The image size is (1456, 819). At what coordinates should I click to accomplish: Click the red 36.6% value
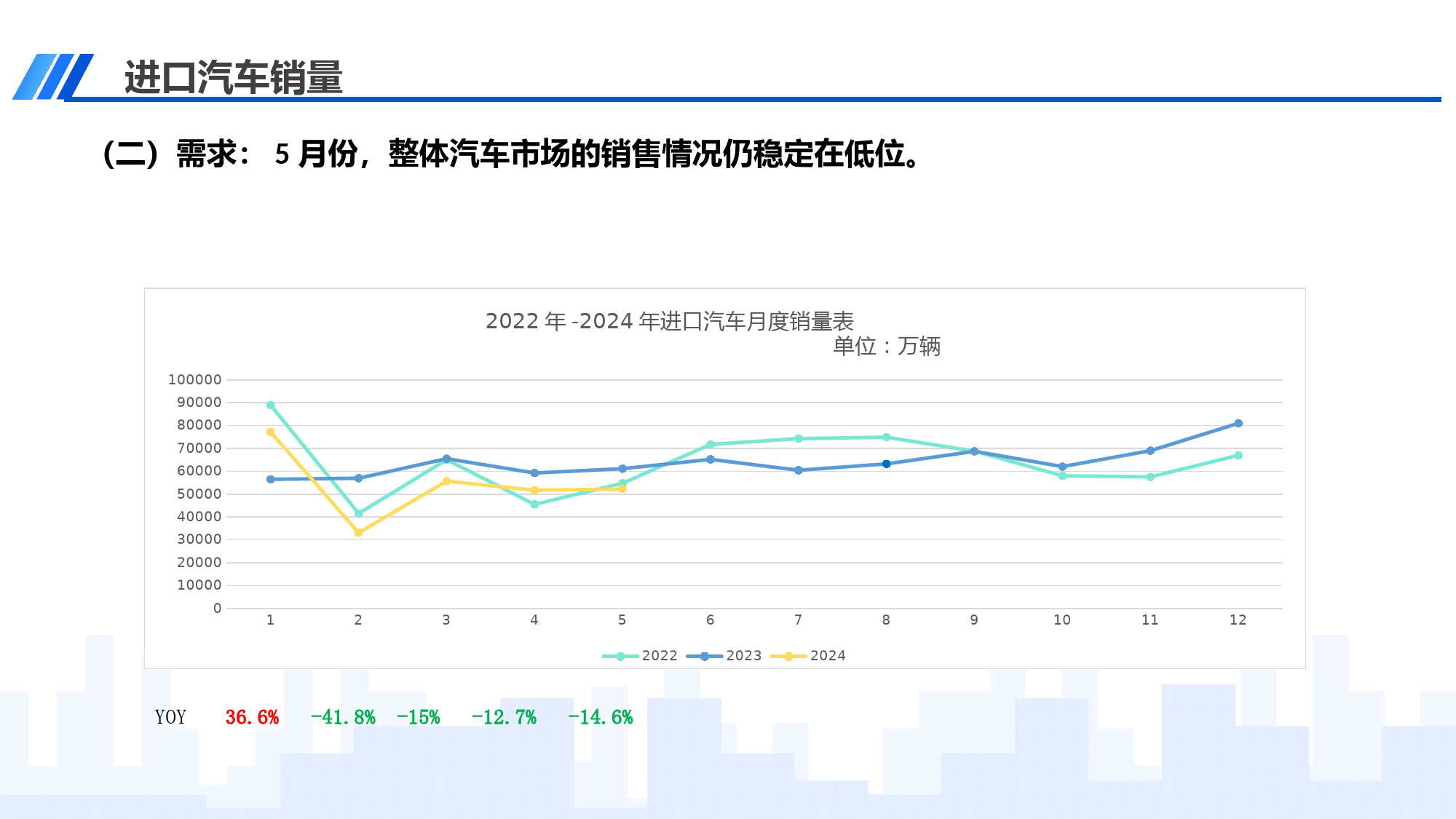pyautogui.click(x=252, y=717)
